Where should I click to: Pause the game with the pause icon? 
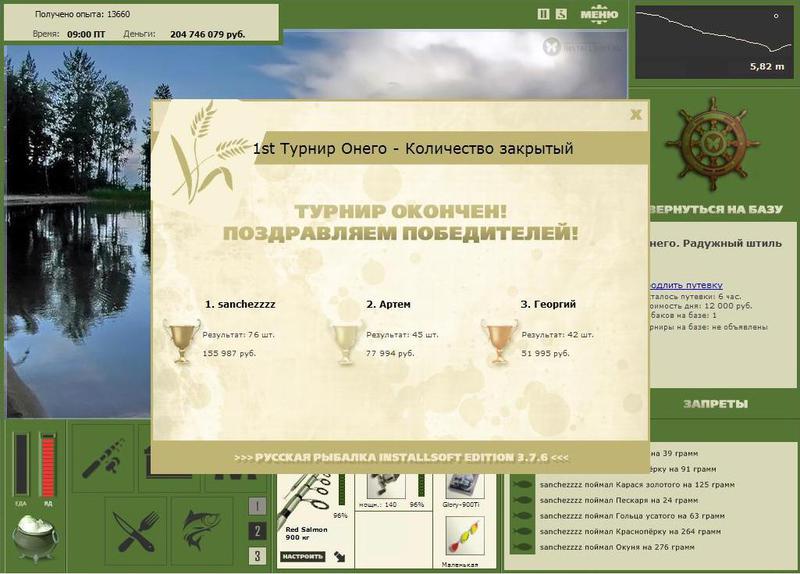pos(543,14)
